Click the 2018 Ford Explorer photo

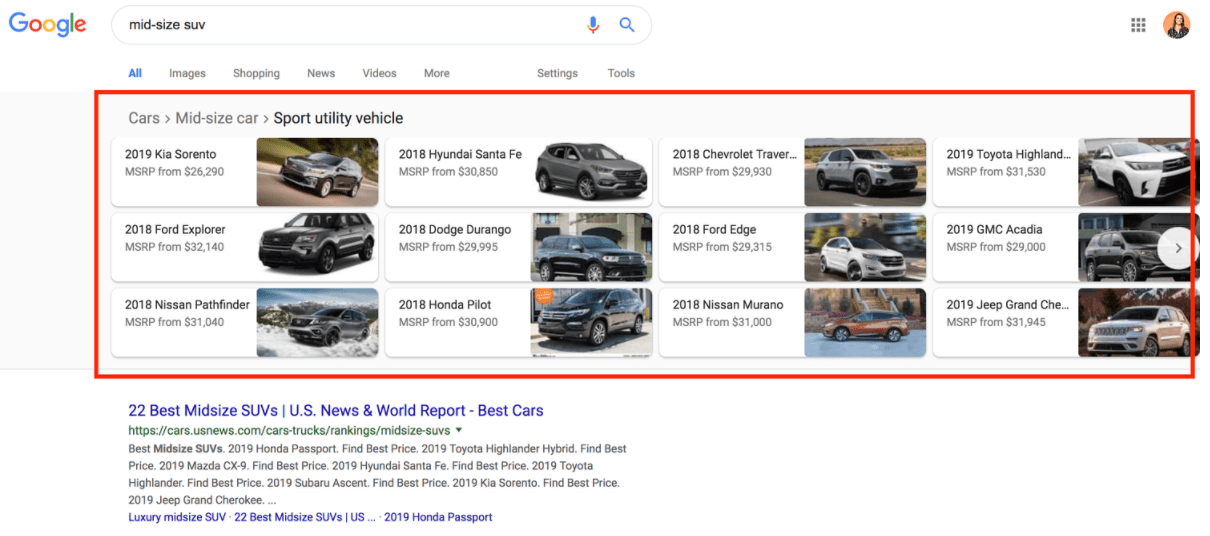pyautogui.click(x=317, y=247)
